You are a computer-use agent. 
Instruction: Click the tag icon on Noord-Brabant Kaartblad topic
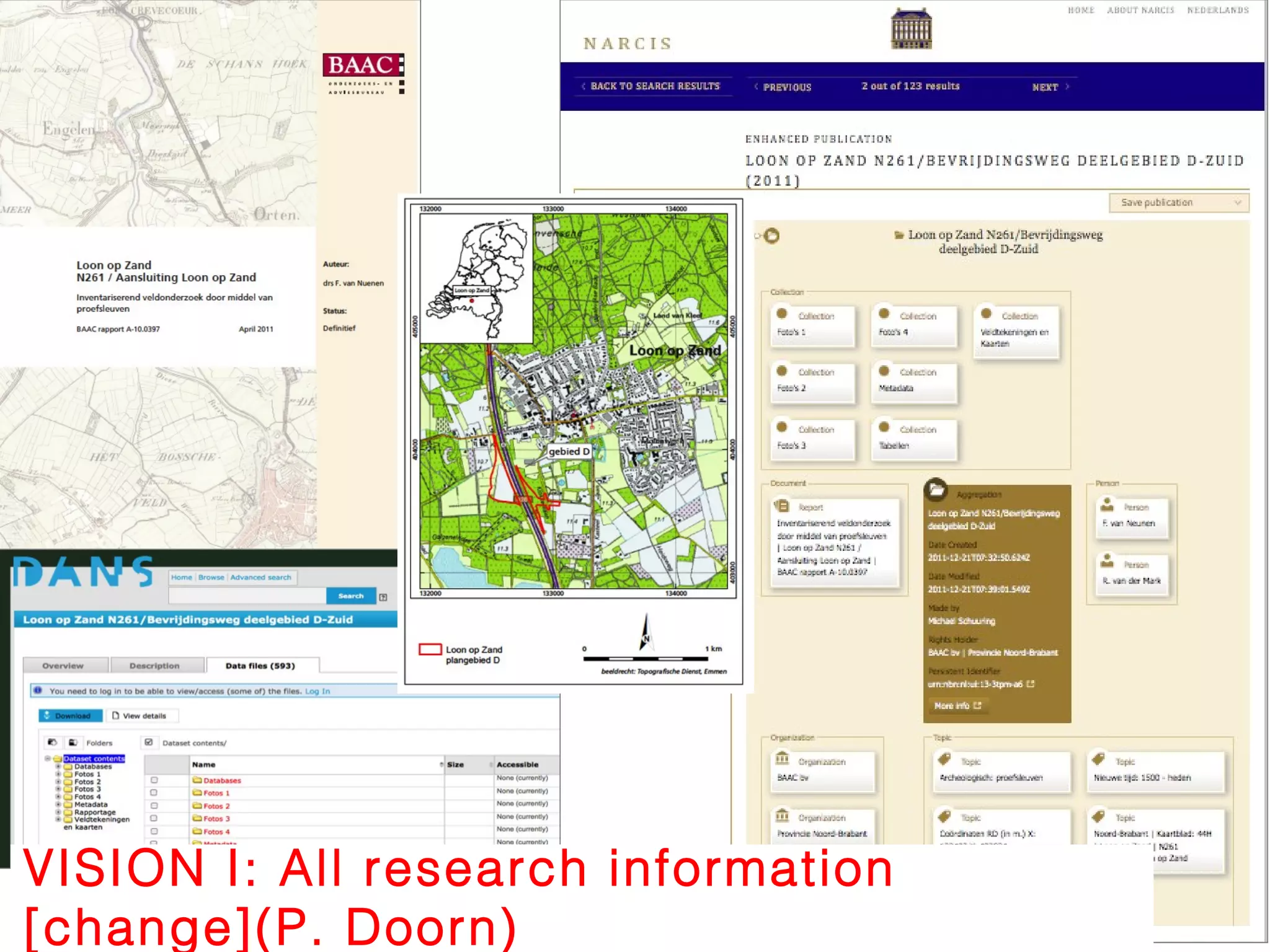point(1098,816)
